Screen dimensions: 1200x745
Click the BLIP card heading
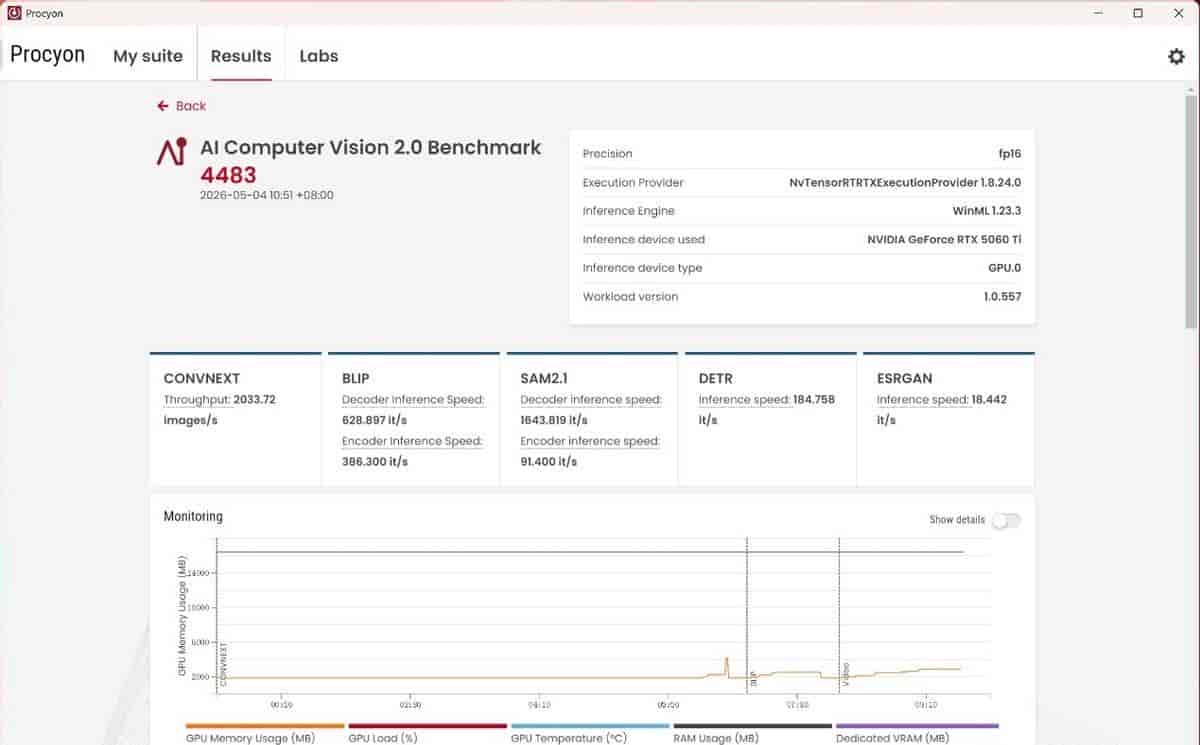pyautogui.click(x=356, y=379)
